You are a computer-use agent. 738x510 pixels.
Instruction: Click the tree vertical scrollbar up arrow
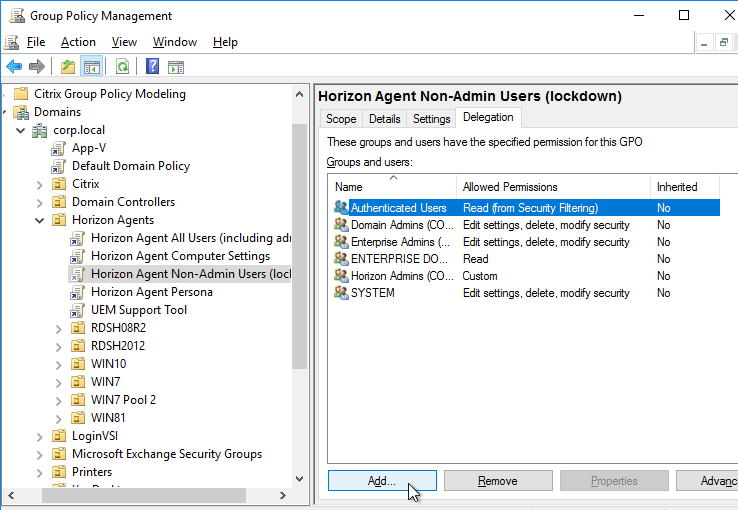pyautogui.click(x=299, y=94)
